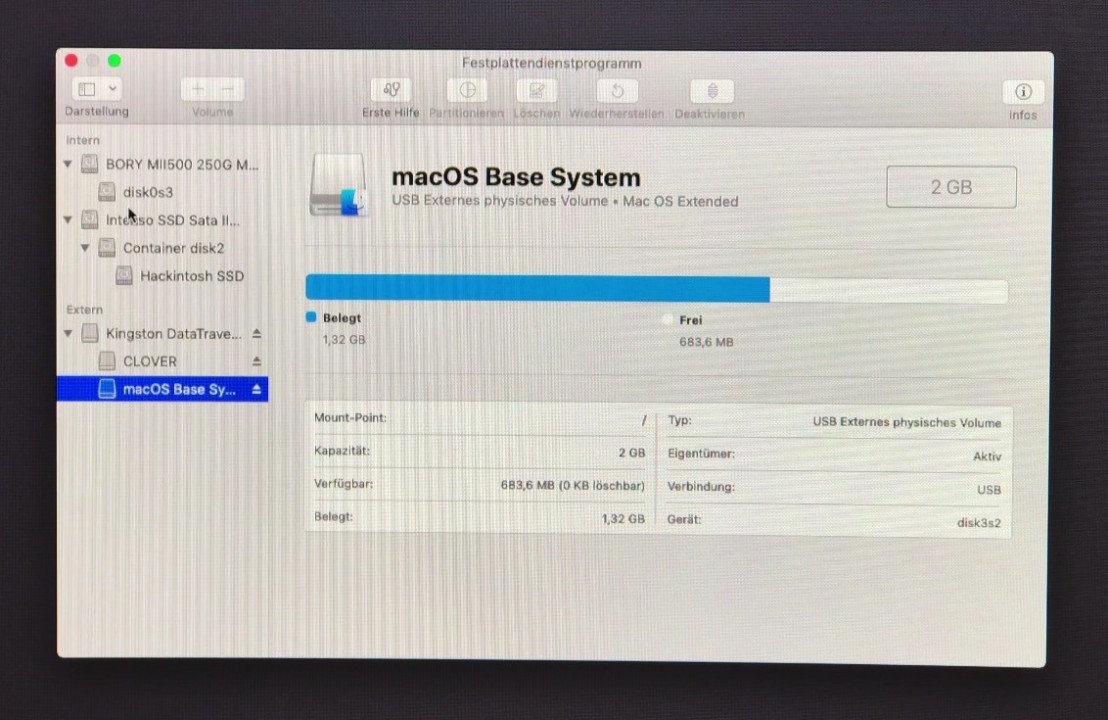Click the Mount-Point row label
The height and width of the screenshot is (720, 1108).
(x=350, y=418)
